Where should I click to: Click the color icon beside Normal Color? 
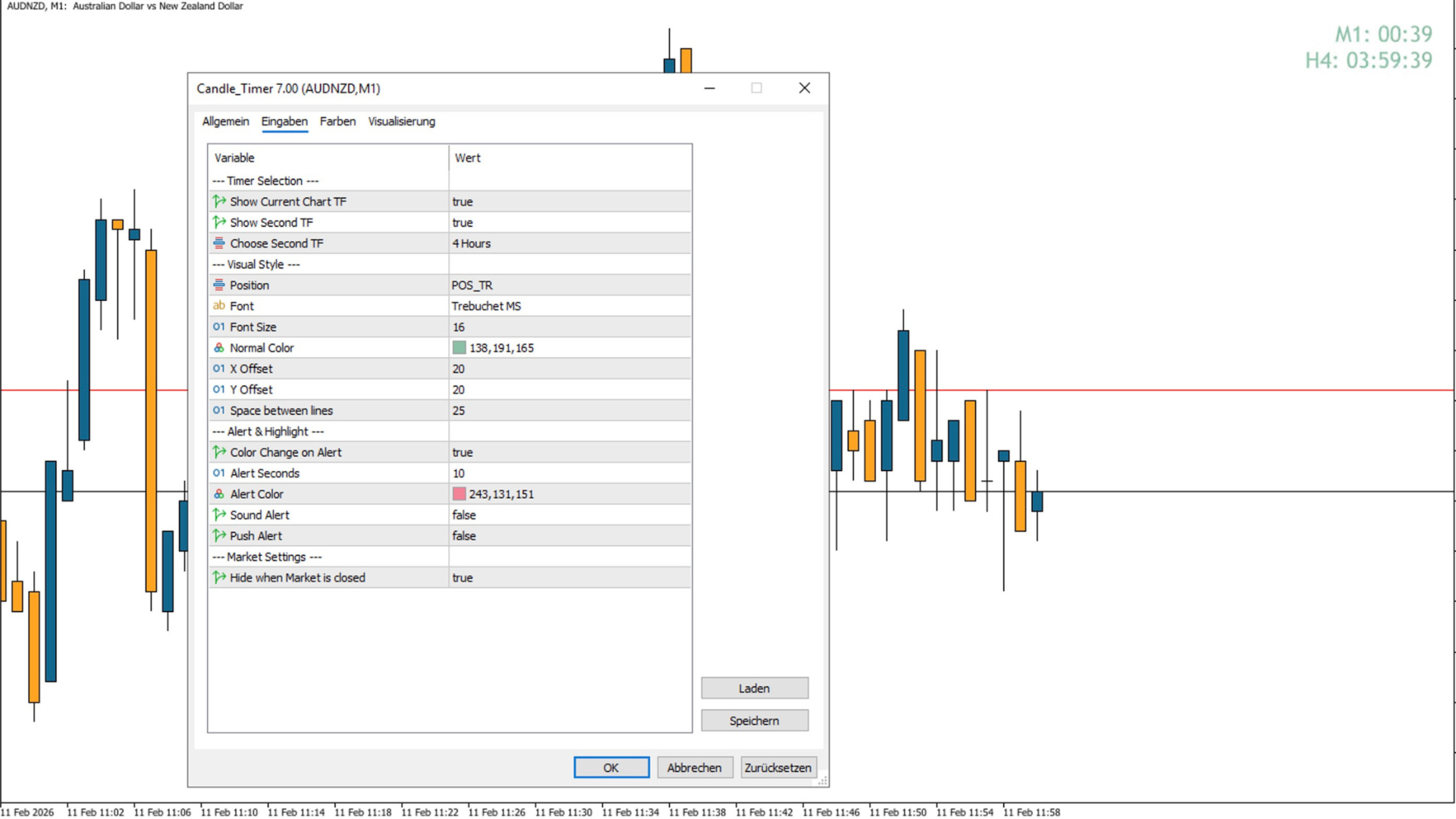[219, 348]
